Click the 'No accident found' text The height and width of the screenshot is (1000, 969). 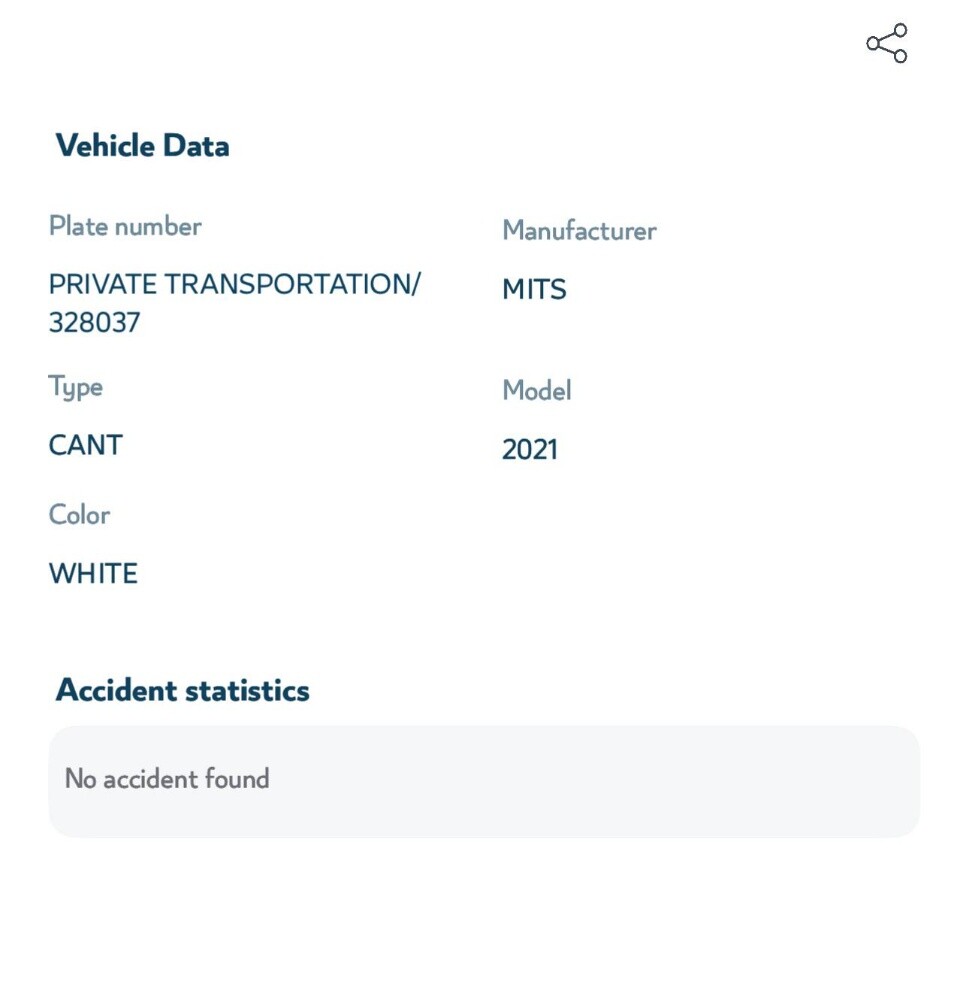tap(167, 779)
